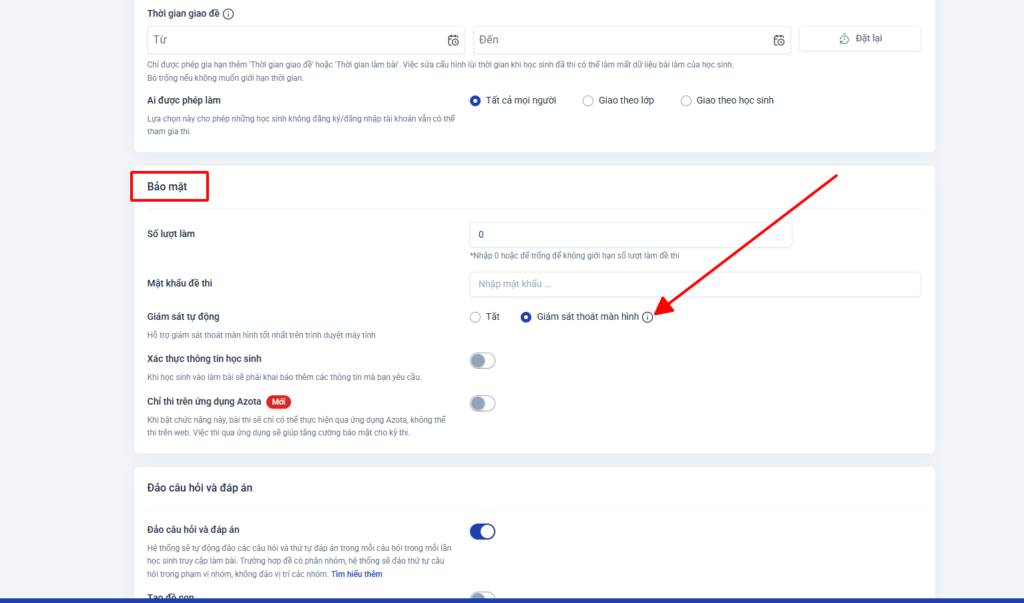Click the Giám sát tự động label

click(184, 317)
